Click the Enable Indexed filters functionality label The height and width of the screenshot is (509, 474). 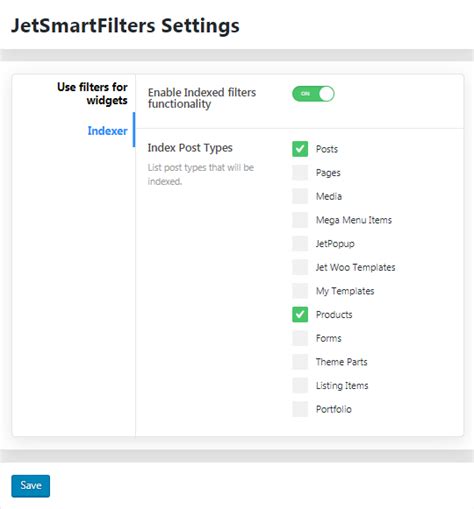(x=202, y=98)
